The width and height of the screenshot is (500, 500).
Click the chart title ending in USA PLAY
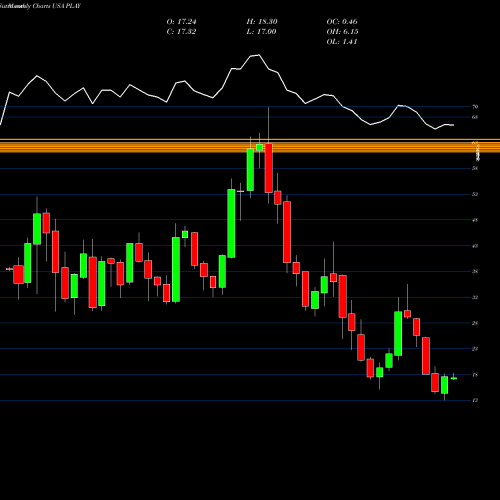point(41,6)
